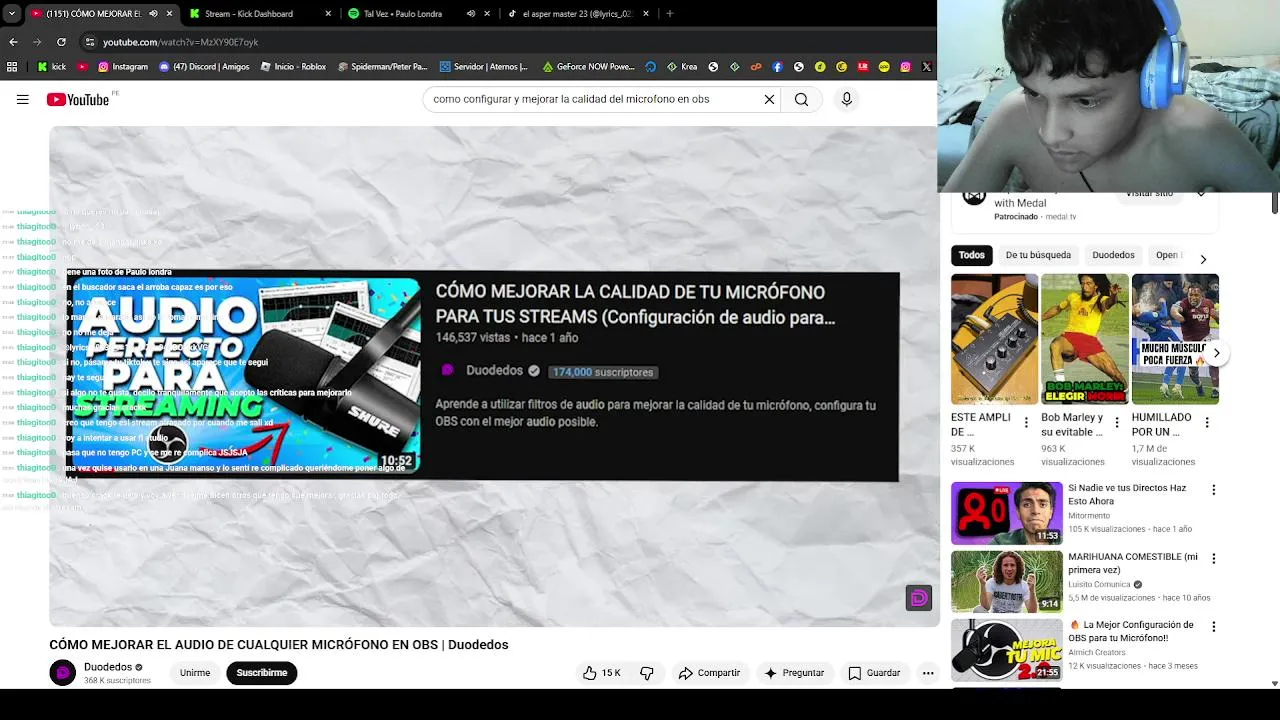Viewport: 1280px width, 720px height.
Task: Open the Inicio - Roblox bookmark
Action: [x=293, y=67]
